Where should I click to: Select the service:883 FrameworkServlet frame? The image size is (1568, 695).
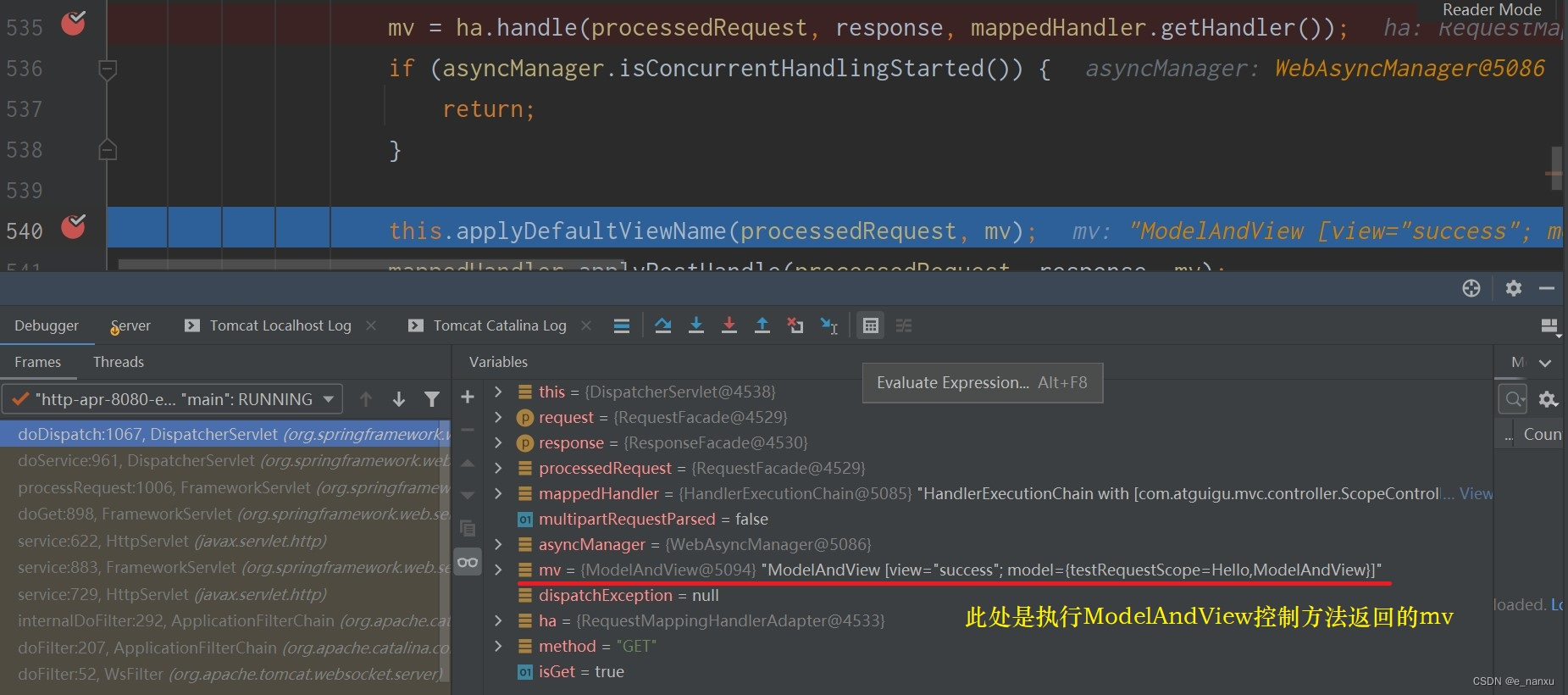pos(224,568)
